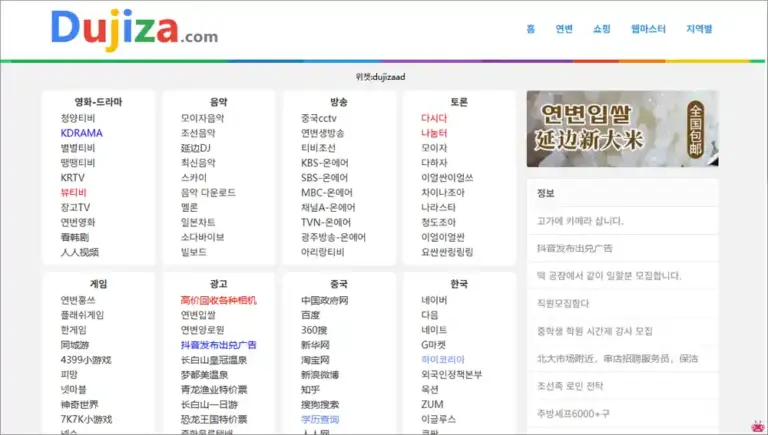Click the blue 하이코리아 link

tap(443, 360)
